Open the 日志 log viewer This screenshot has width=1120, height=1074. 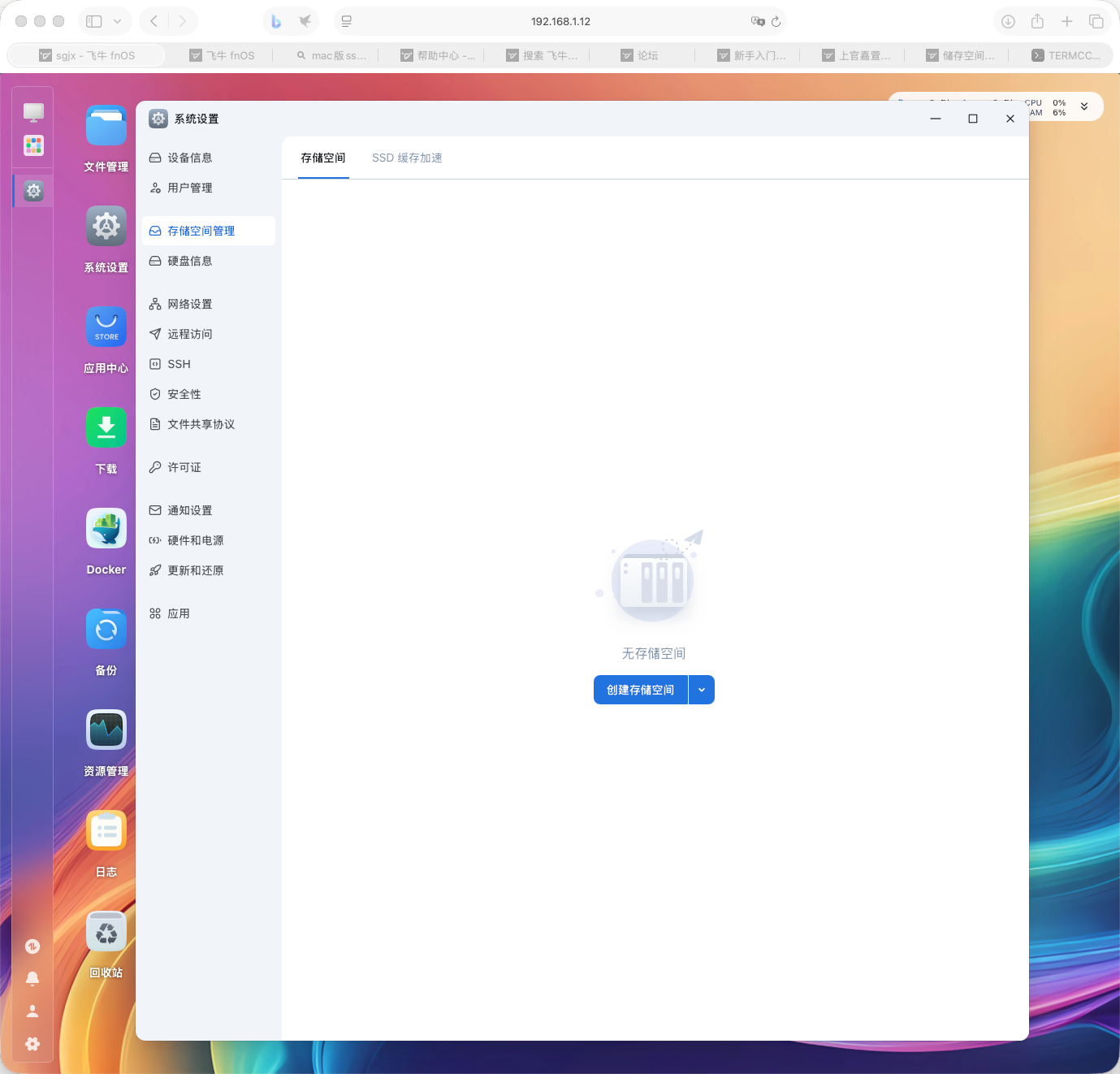coord(106,830)
